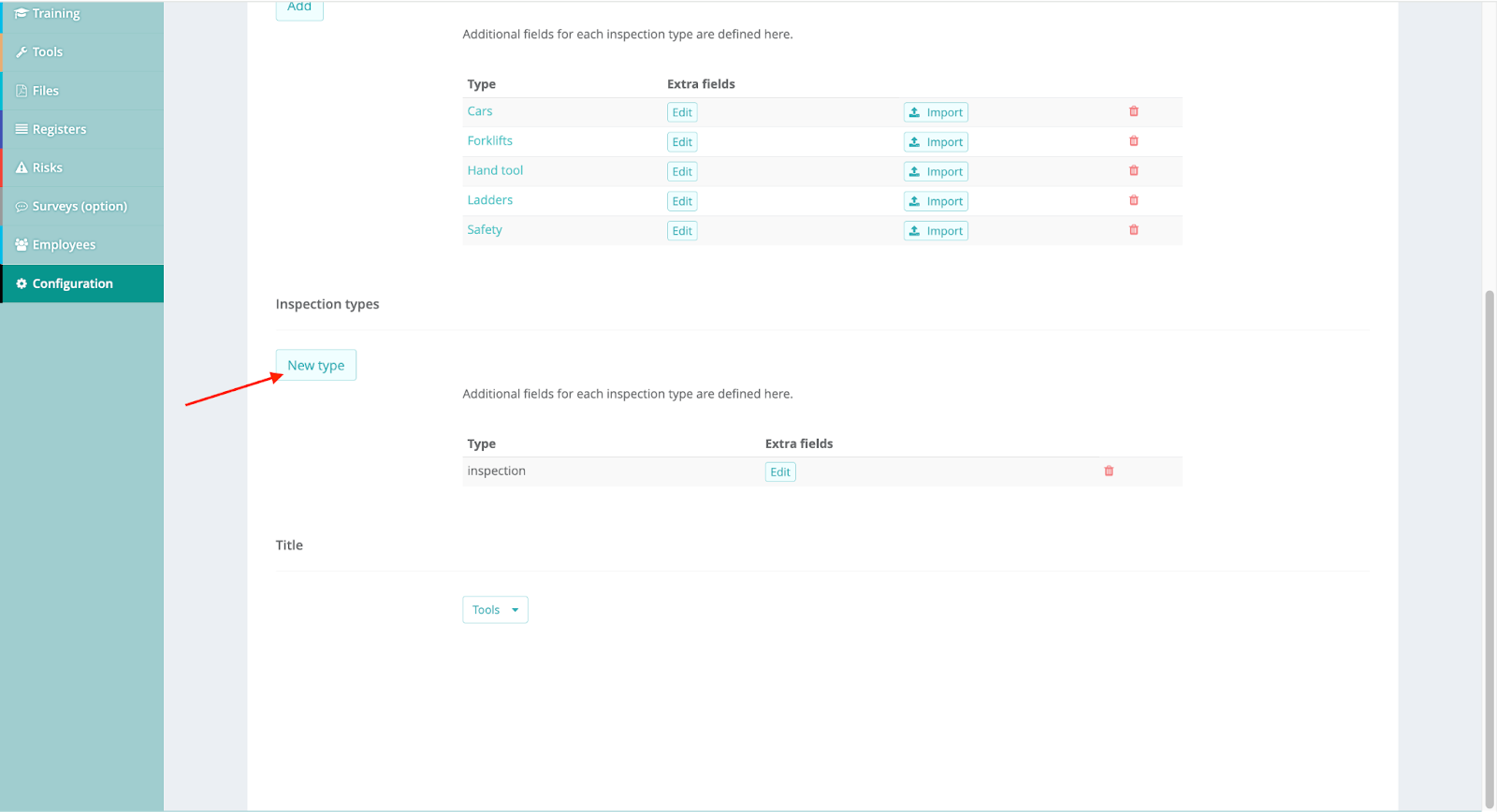Screen dimensions: 1497x812
Task: Import data for Safety
Action: pyautogui.click(x=936, y=231)
